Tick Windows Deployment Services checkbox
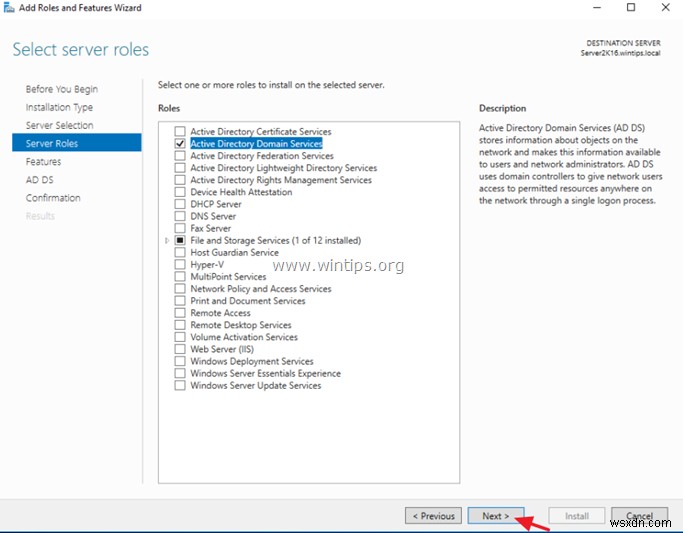 (180, 361)
